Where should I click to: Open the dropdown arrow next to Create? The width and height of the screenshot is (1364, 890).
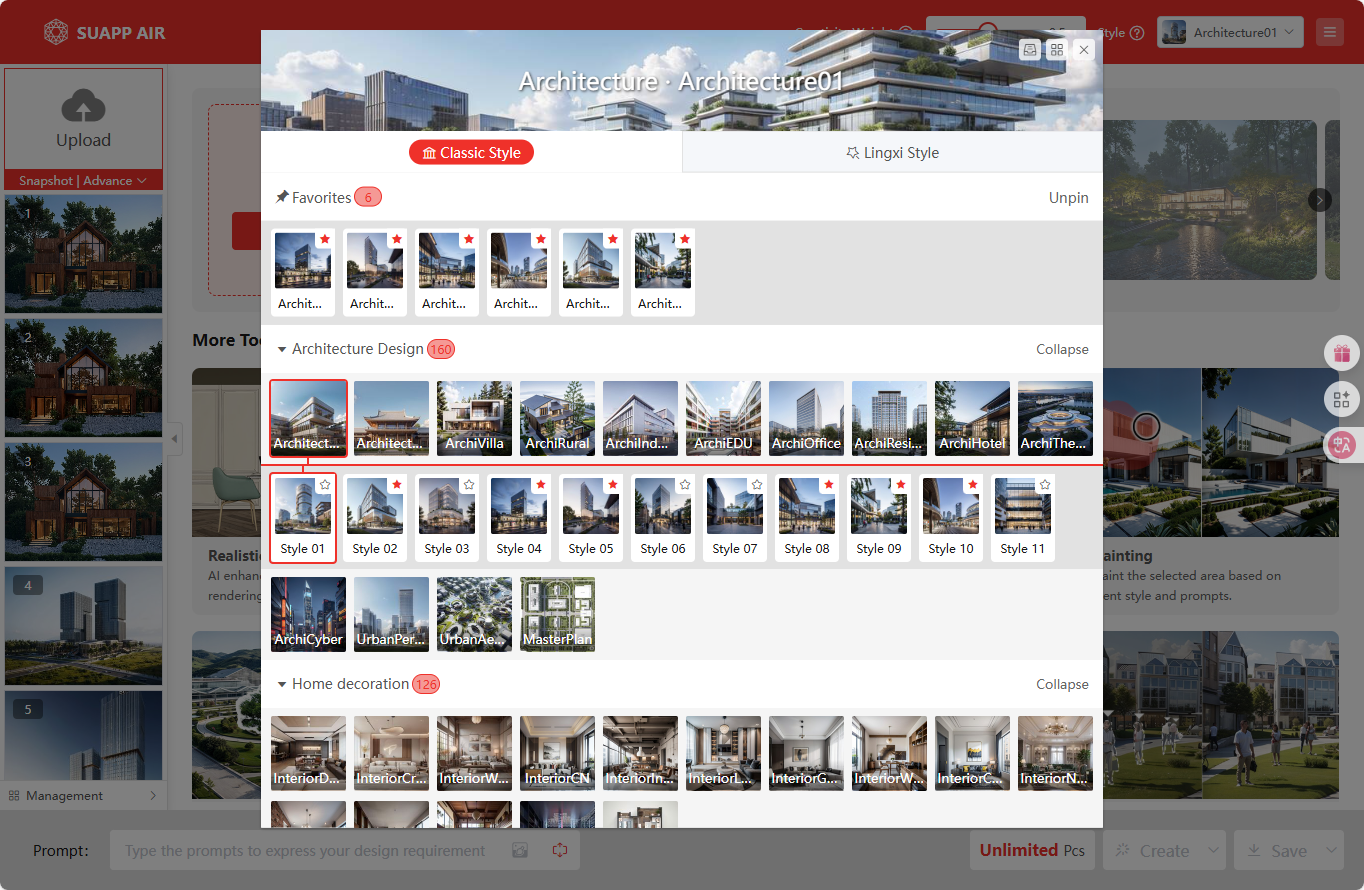1213,851
